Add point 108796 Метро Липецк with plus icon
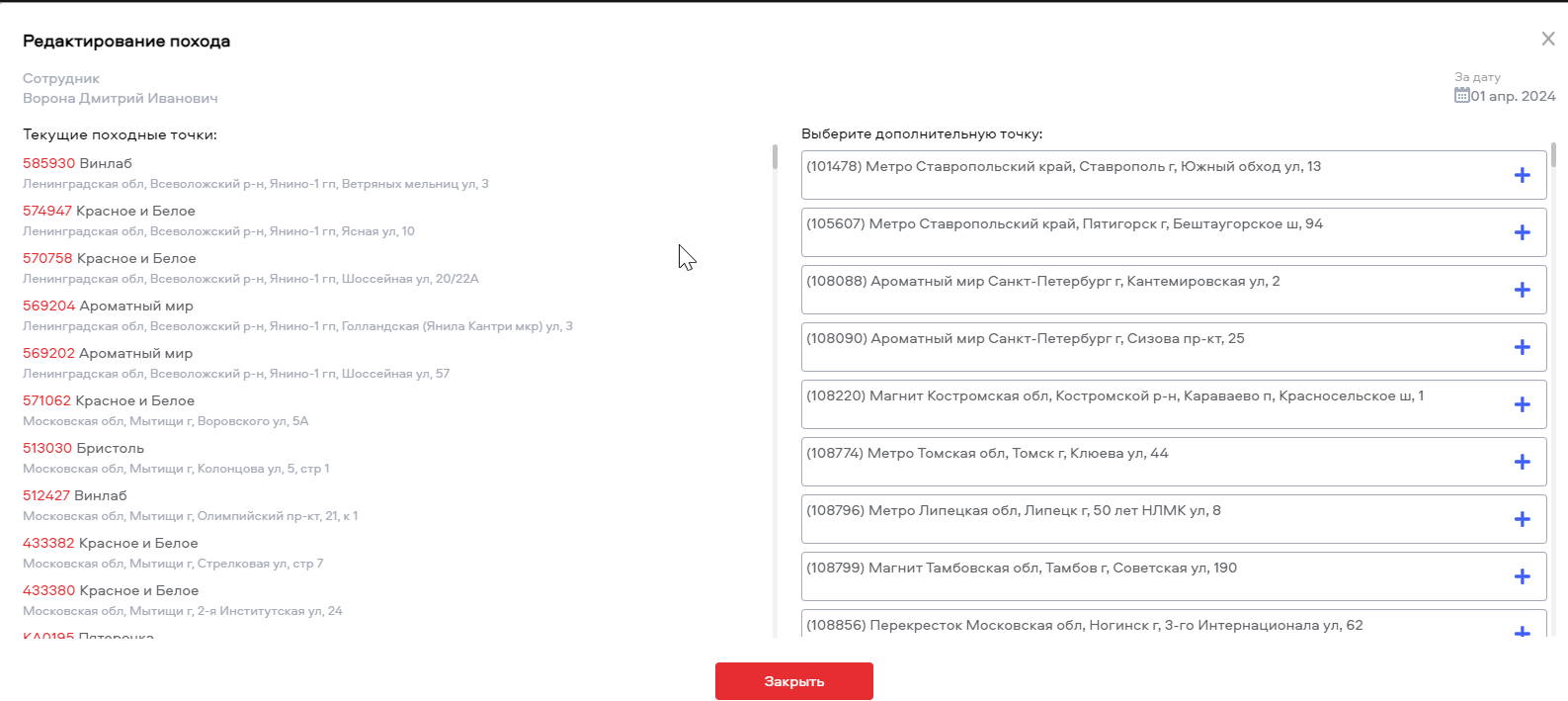This screenshot has height=701, width=1568. pyautogui.click(x=1522, y=519)
